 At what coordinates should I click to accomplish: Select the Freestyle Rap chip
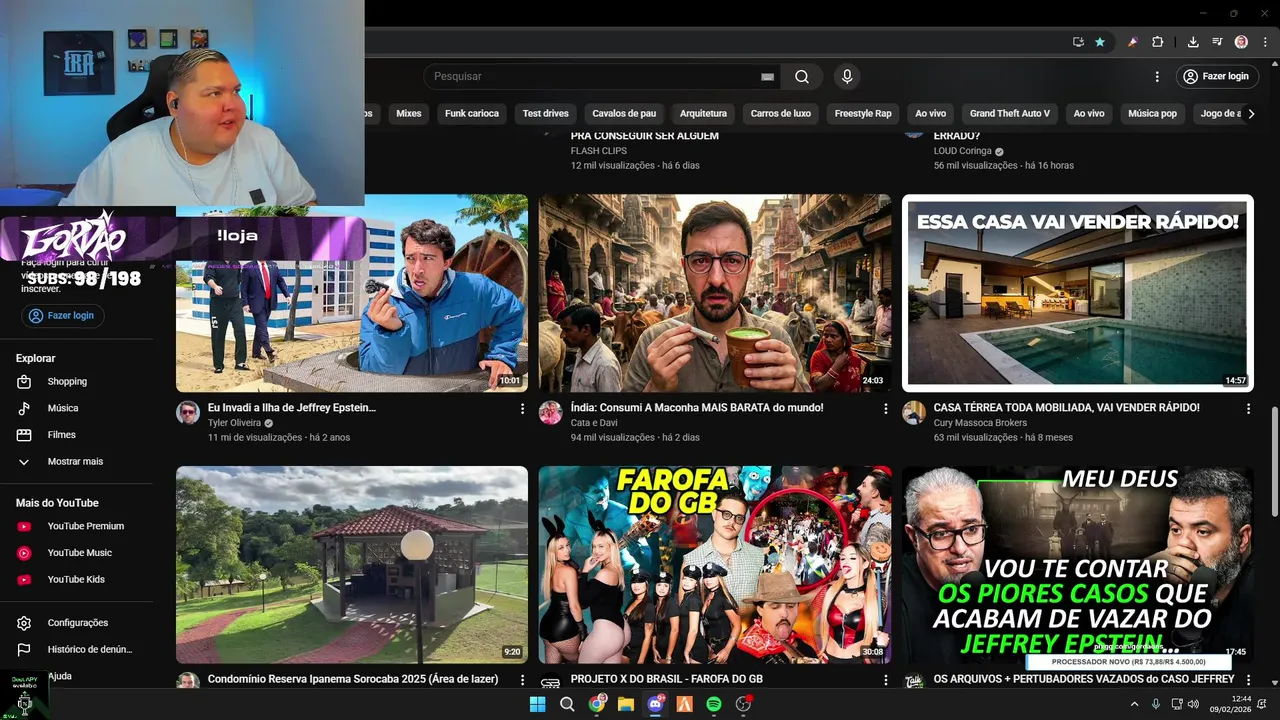pos(863,114)
